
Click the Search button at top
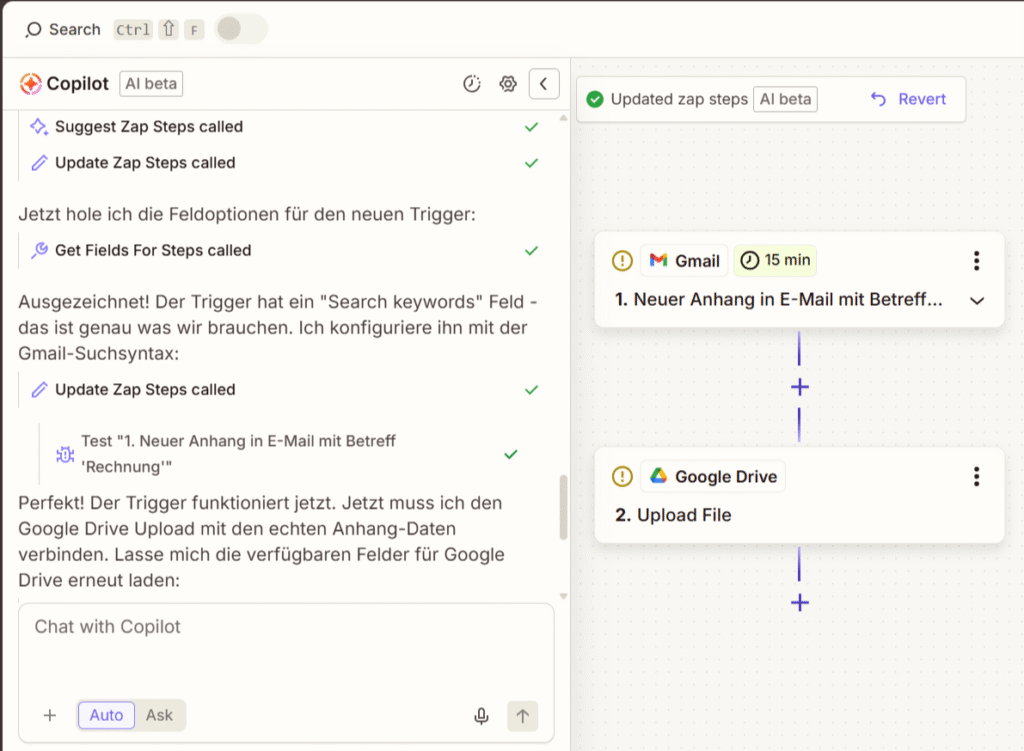click(x=63, y=29)
